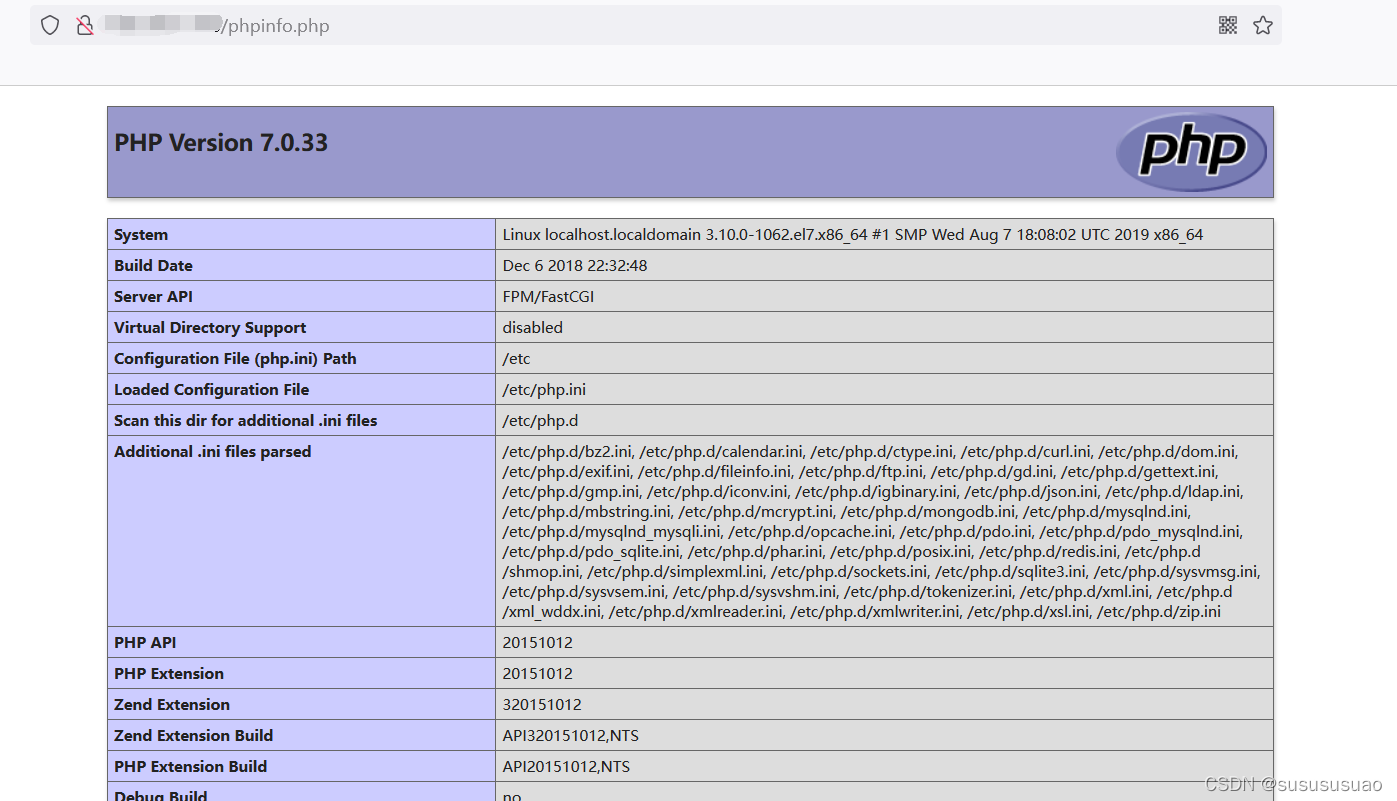Select the 'Zend Extension Build' label
The width and height of the screenshot is (1397, 801).
click(x=193, y=736)
